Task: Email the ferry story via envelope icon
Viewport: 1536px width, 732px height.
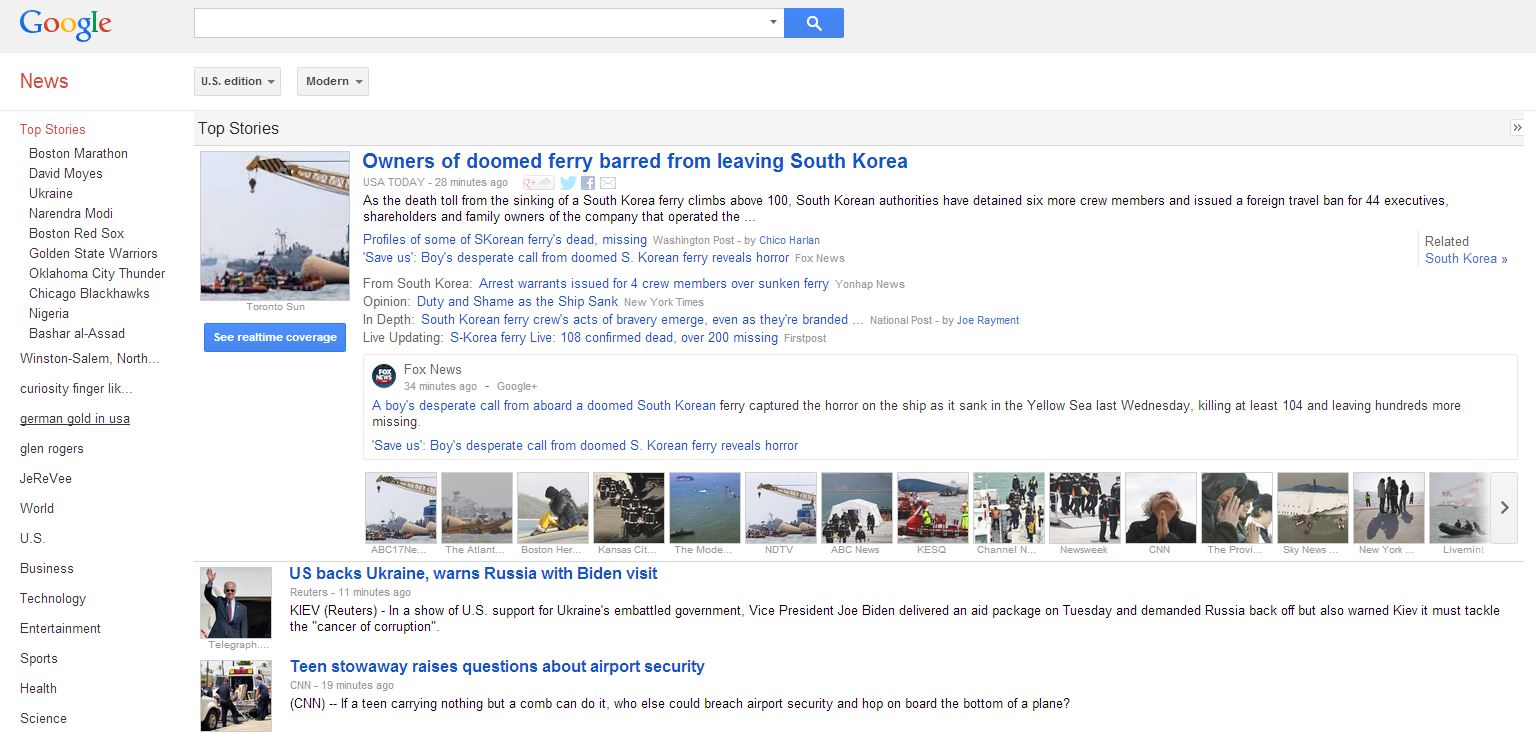Action: (x=608, y=183)
